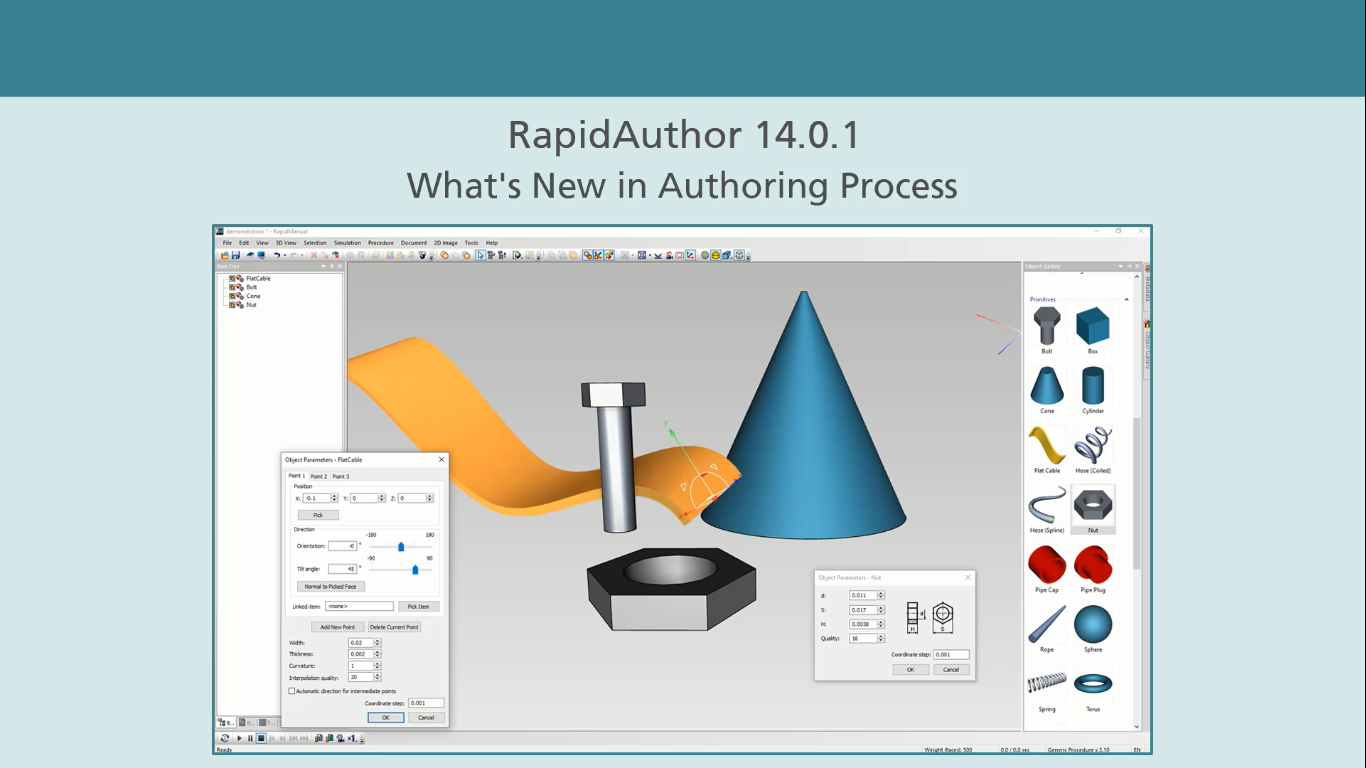Screen dimensions: 1366x768
Task: Click the Pick Item button
Action: (x=419, y=606)
